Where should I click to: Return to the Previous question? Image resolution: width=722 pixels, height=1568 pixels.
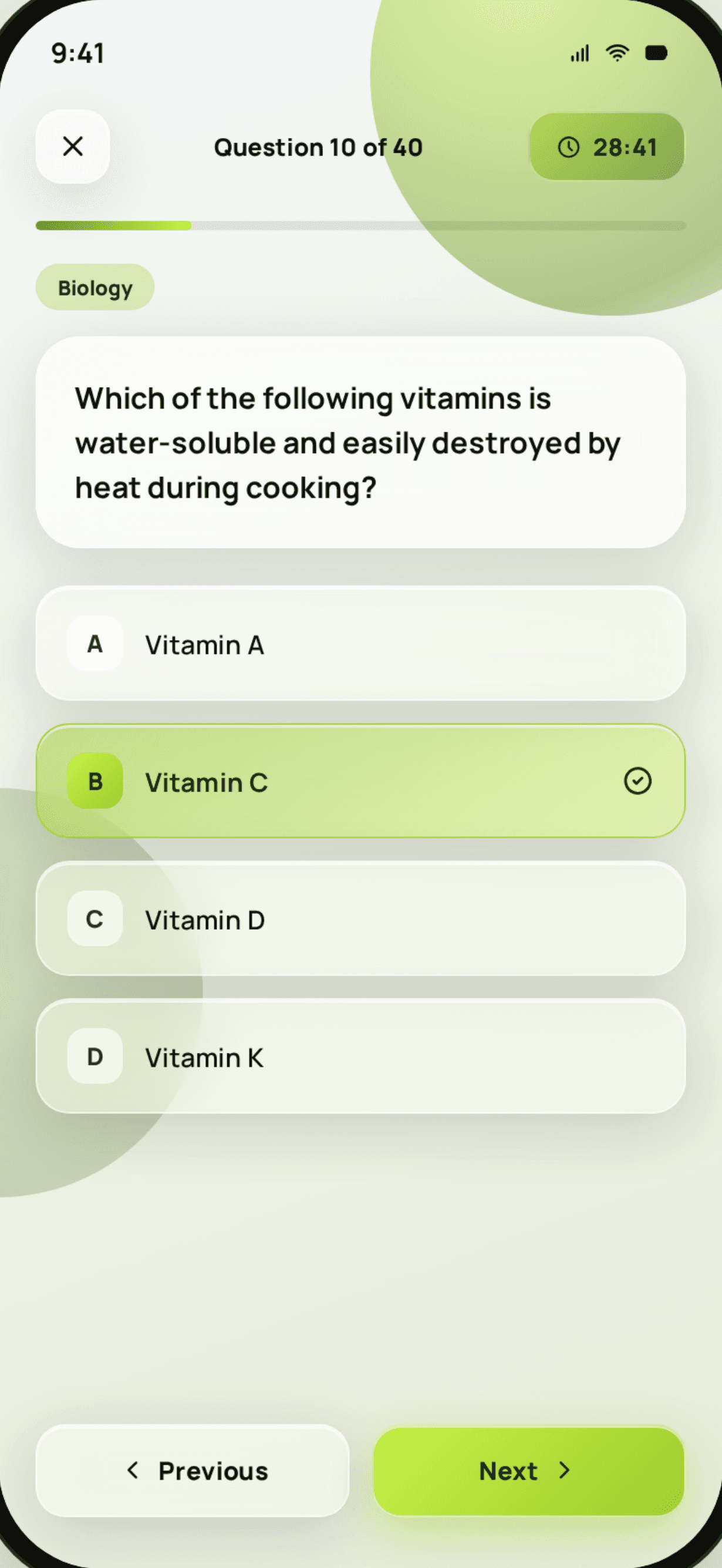tap(193, 1471)
